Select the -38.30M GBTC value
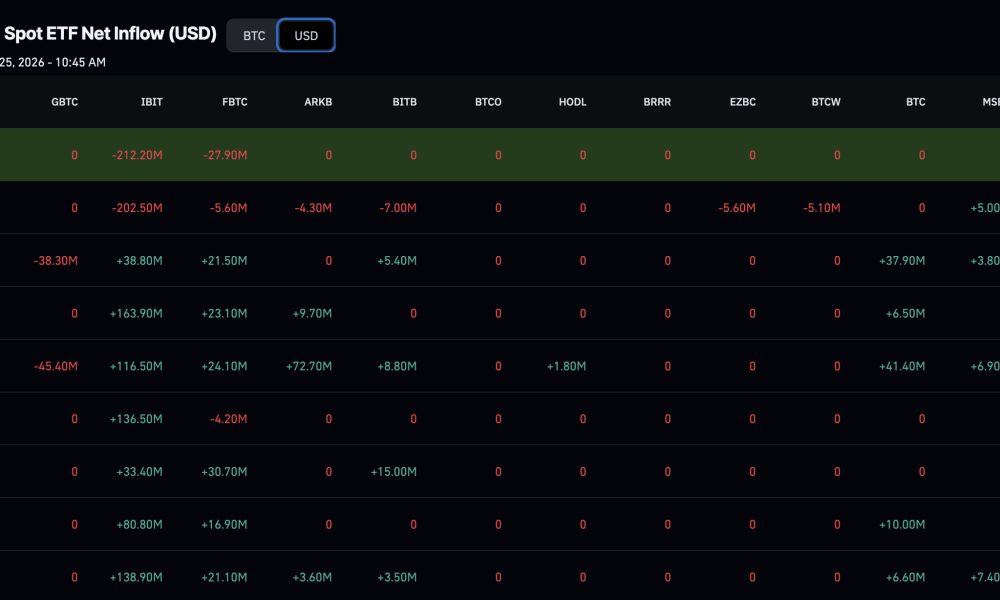Viewport: 1000px width, 600px height. pyautogui.click(x=55, y=261)
